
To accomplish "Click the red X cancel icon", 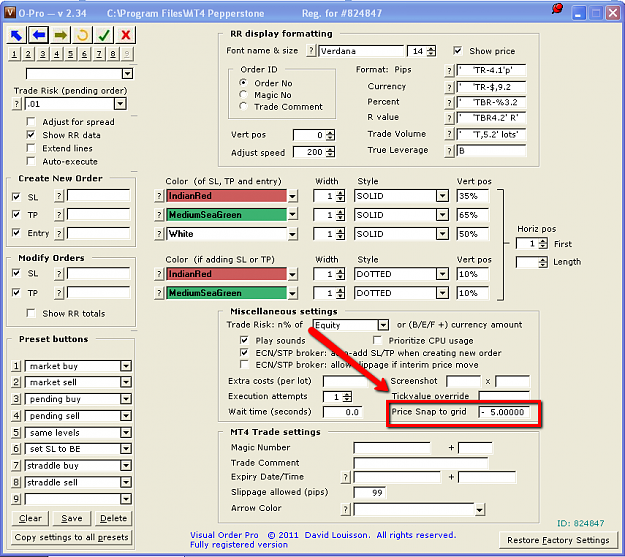I will [126, 35].
